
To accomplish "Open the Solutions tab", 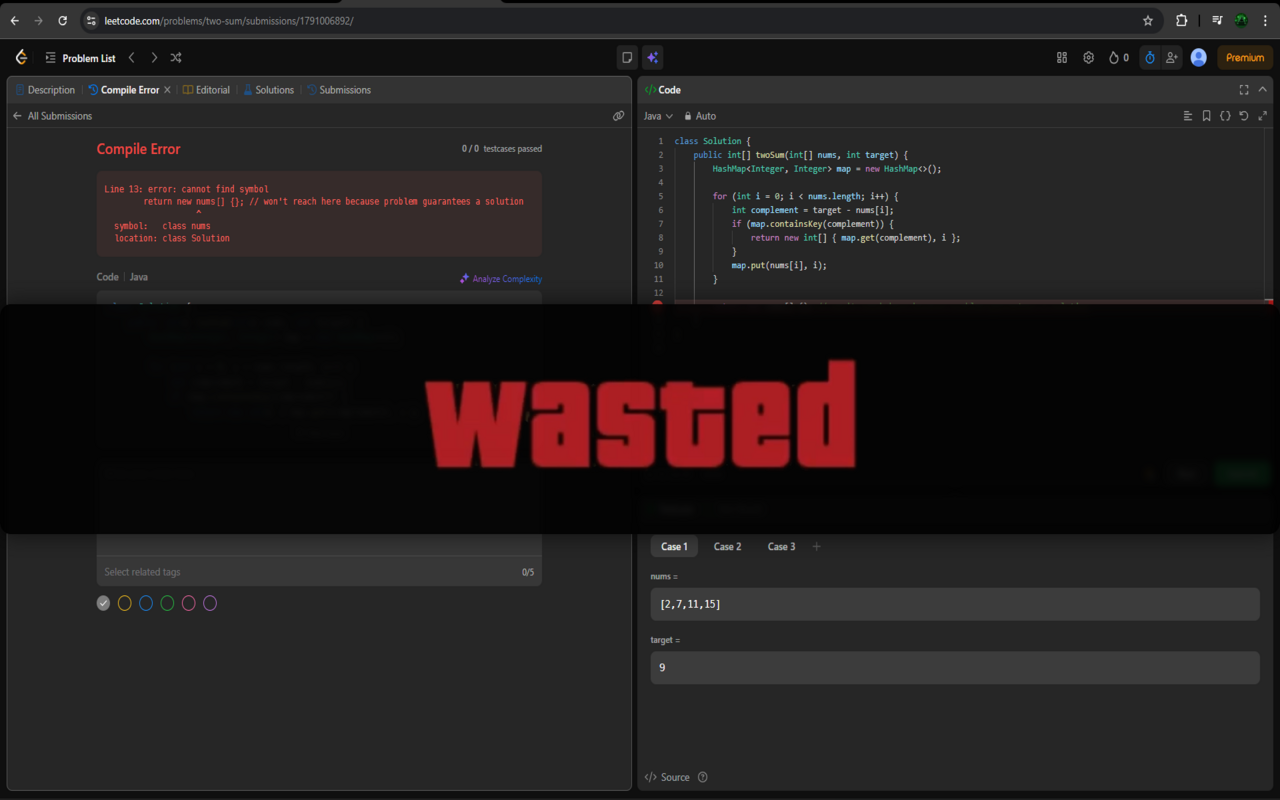I will tap(268, 90).
